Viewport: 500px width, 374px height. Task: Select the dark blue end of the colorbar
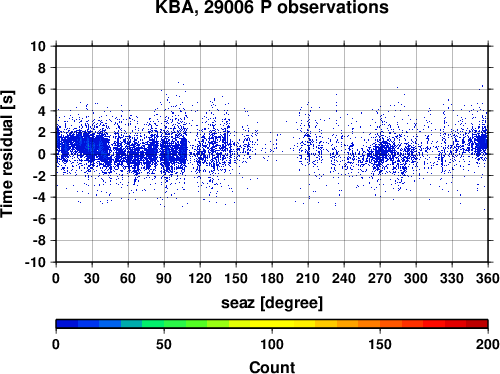(67, 324)
